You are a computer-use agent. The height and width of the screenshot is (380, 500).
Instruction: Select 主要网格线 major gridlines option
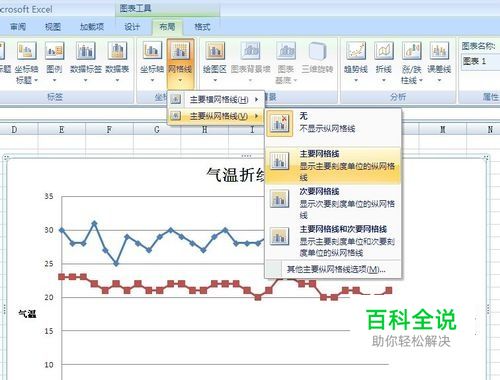pyautogui.click(x=333, y=166)
